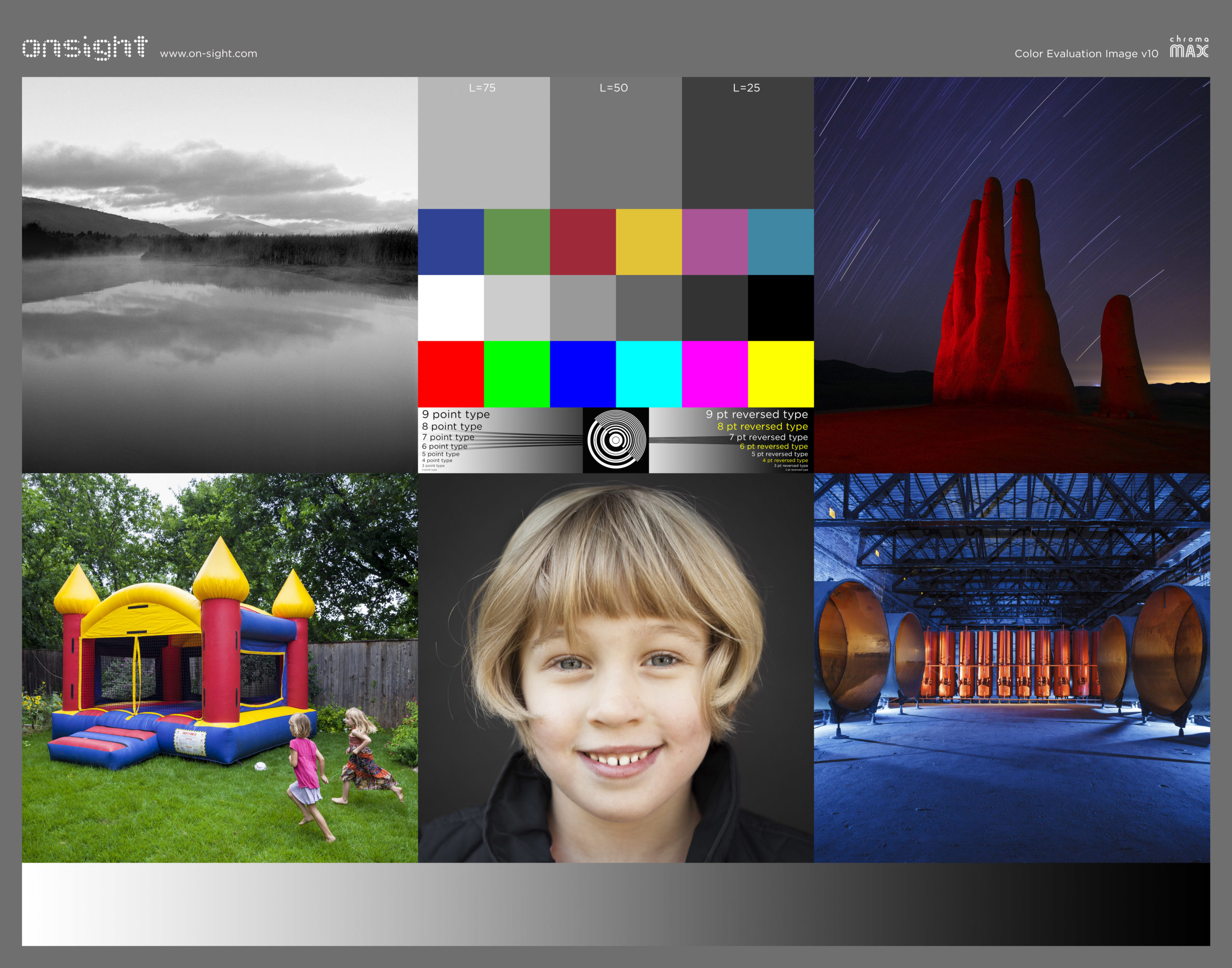The width and height of the screenshot is (1232, 968).
Task: Select the bright yellow color swatch
Action: tap(780, 374)
